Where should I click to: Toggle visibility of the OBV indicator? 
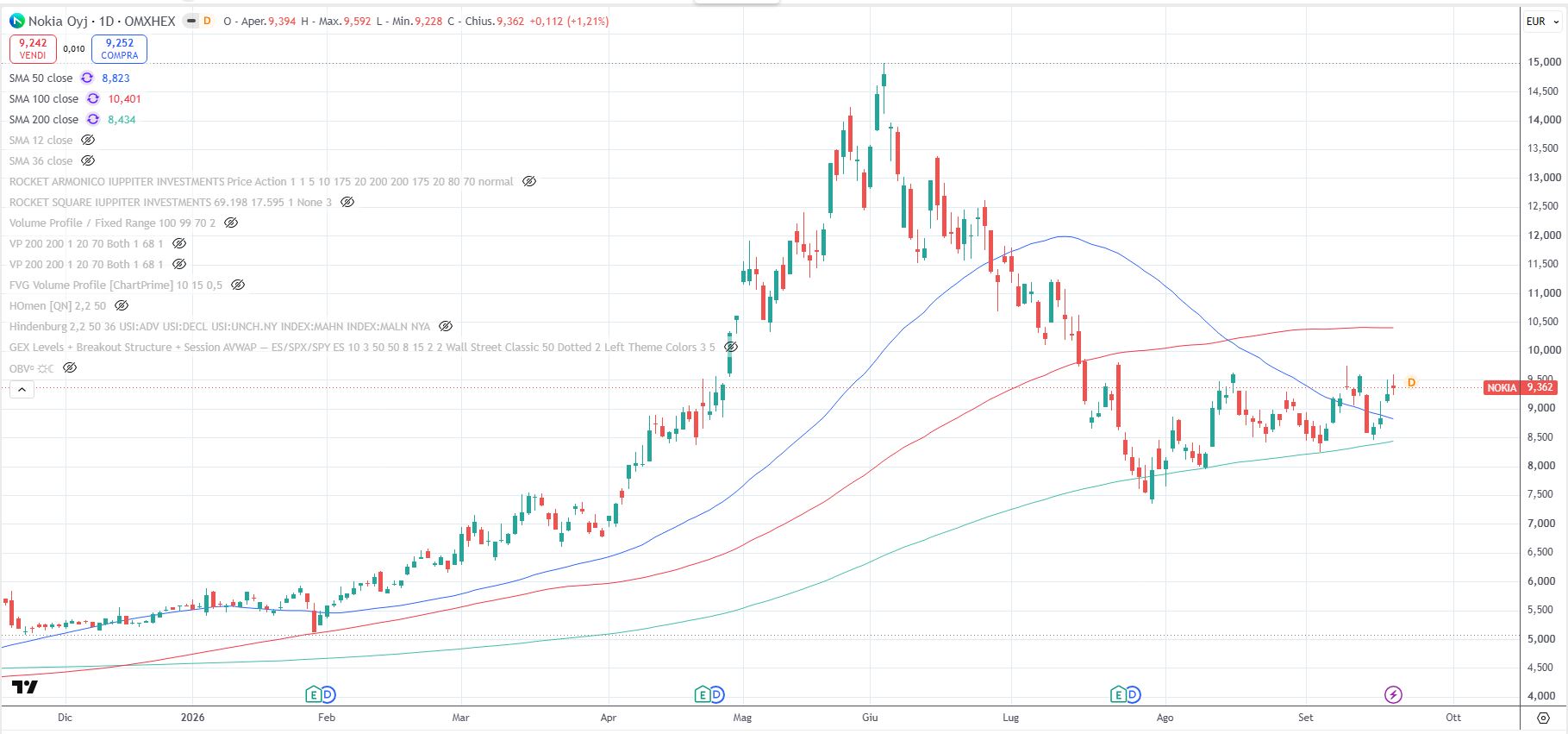click(x=70, y=367)
